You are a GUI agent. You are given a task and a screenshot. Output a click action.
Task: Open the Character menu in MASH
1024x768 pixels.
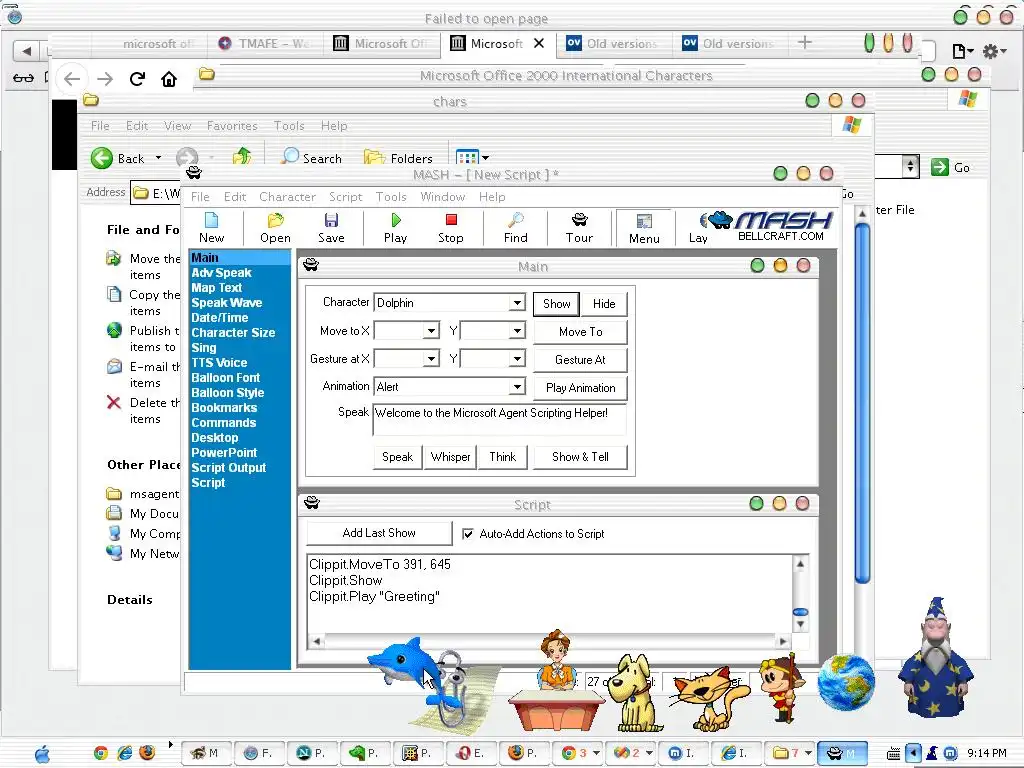coord(287,197)
